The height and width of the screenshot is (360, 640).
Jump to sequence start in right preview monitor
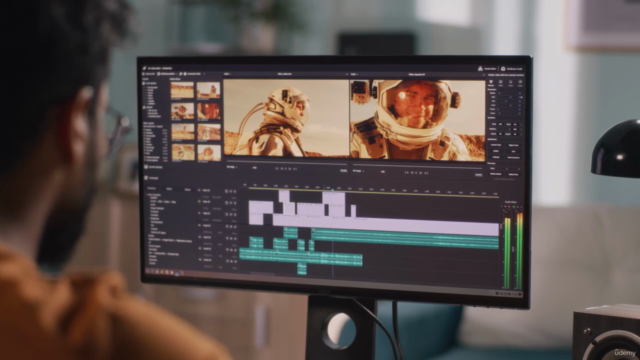point(407,173)
